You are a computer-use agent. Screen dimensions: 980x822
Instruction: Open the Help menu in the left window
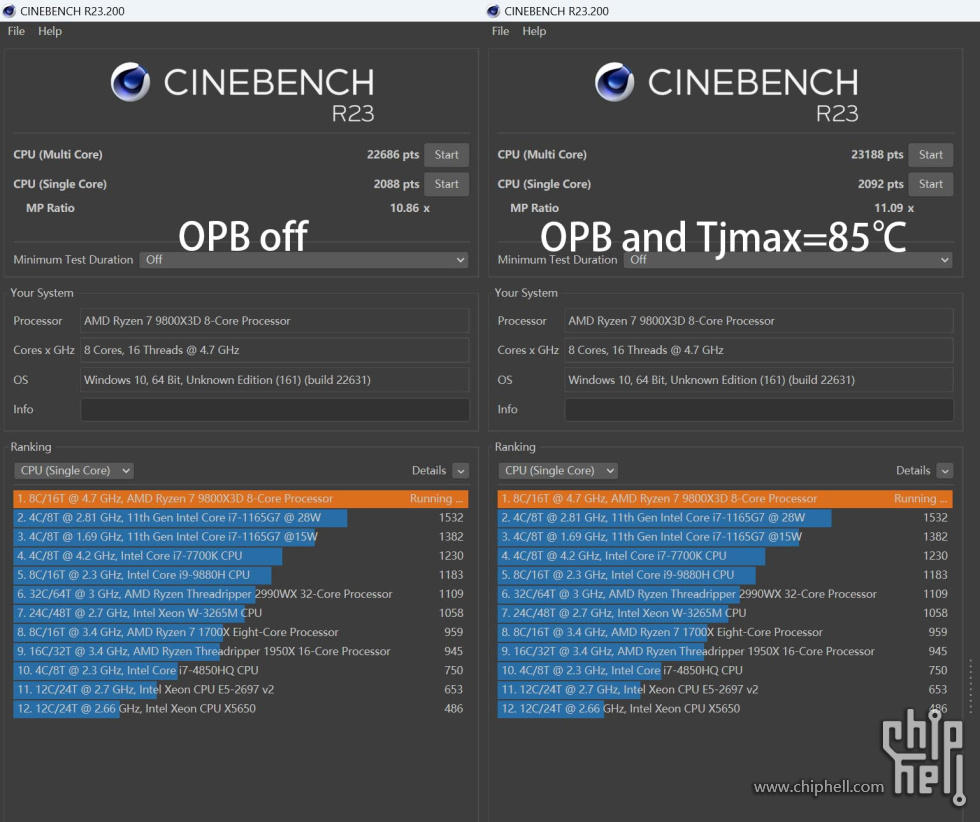[x=50, y=31]
